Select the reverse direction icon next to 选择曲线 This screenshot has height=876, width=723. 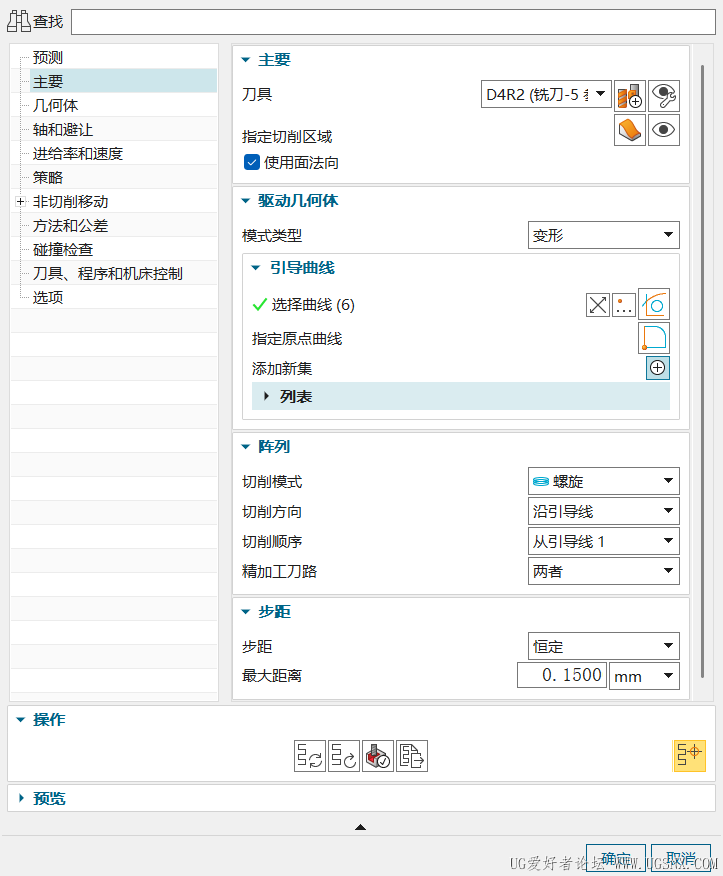point(597,304)
